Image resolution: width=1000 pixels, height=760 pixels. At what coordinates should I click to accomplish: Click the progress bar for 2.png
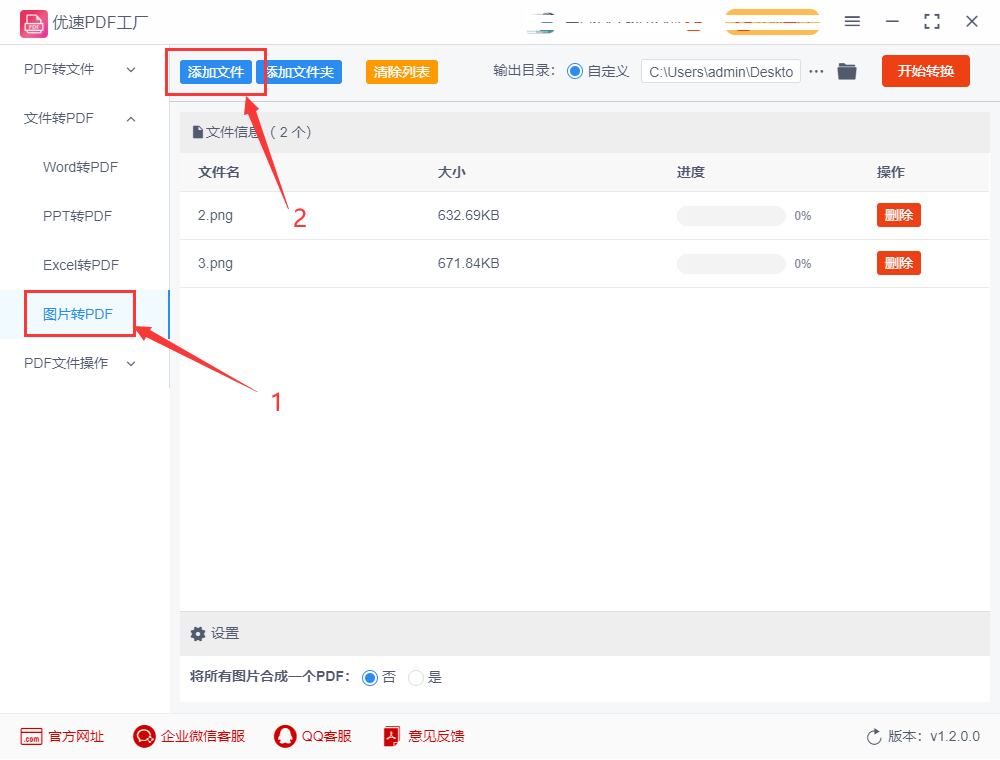click(x=731, y=216)
